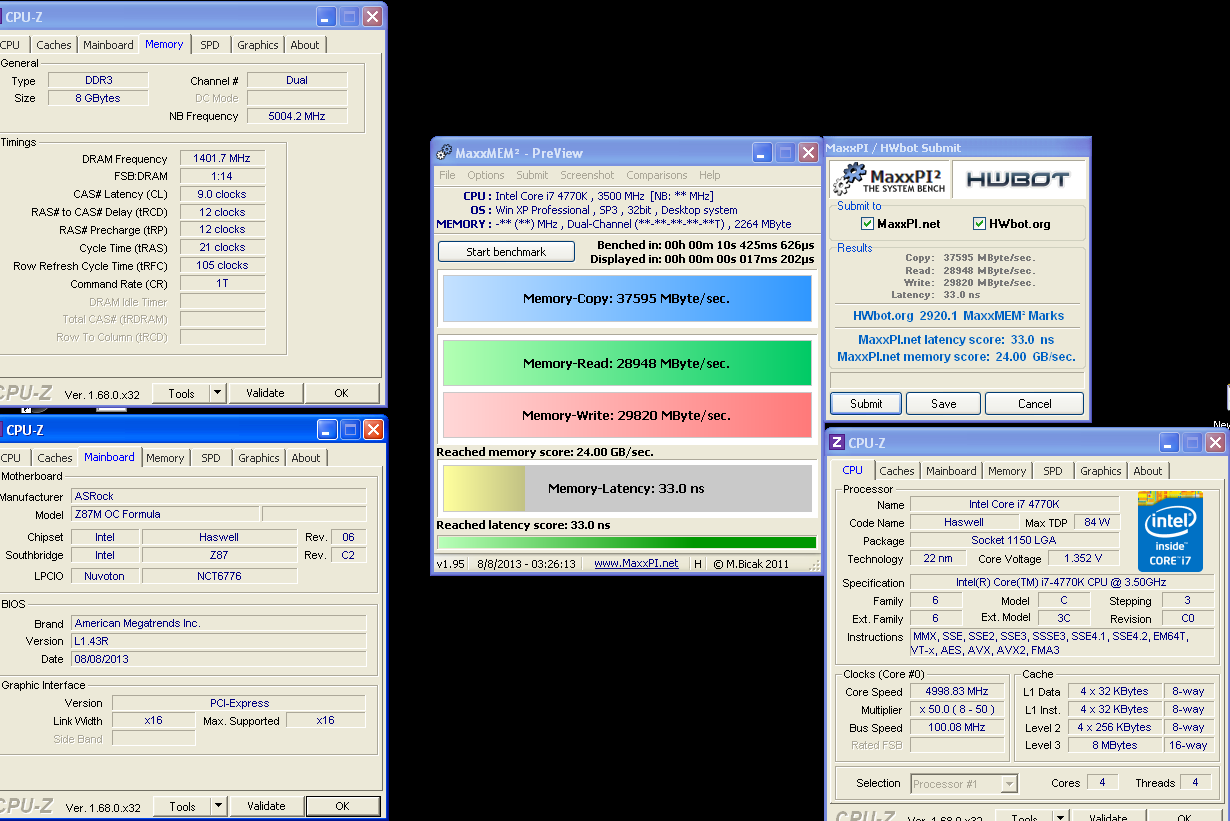Click Core Voltage value 1.352 V

tap(1083, 558)
